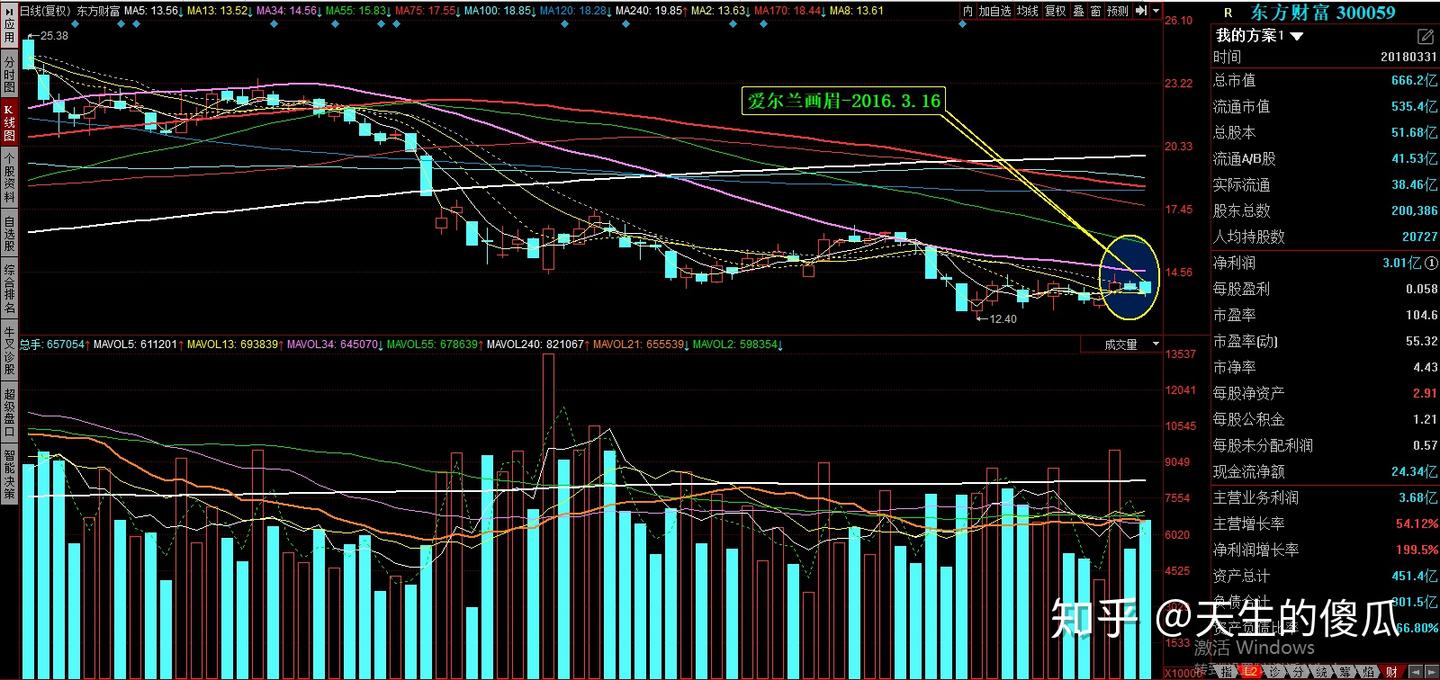Image resolution: width=1440 pixels, height=680 pixels.
Task: Click the next-tab right arrow button
Action: tap(1430, 671)
